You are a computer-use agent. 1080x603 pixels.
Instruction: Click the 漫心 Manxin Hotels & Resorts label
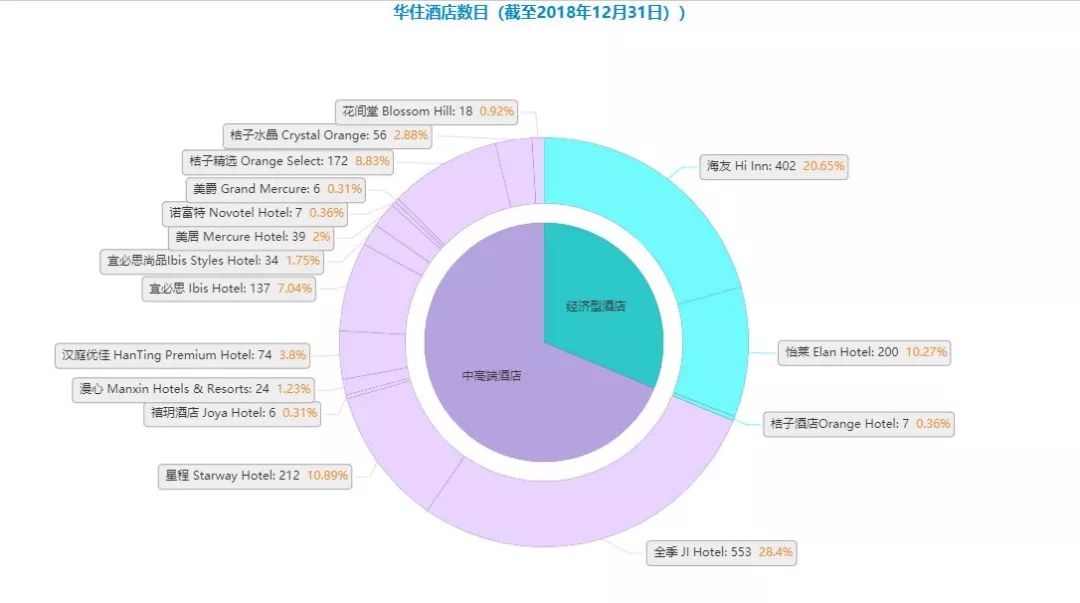coord(194,389)
